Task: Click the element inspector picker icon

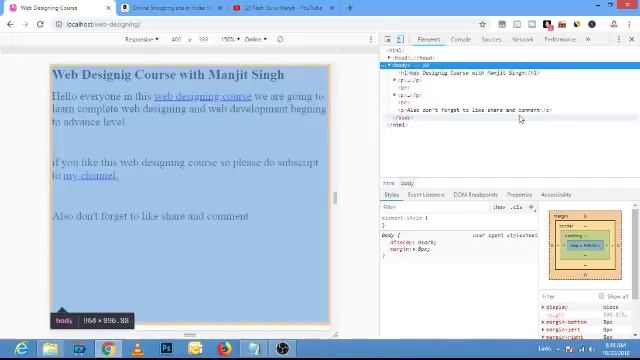Action: pos(387,39)
